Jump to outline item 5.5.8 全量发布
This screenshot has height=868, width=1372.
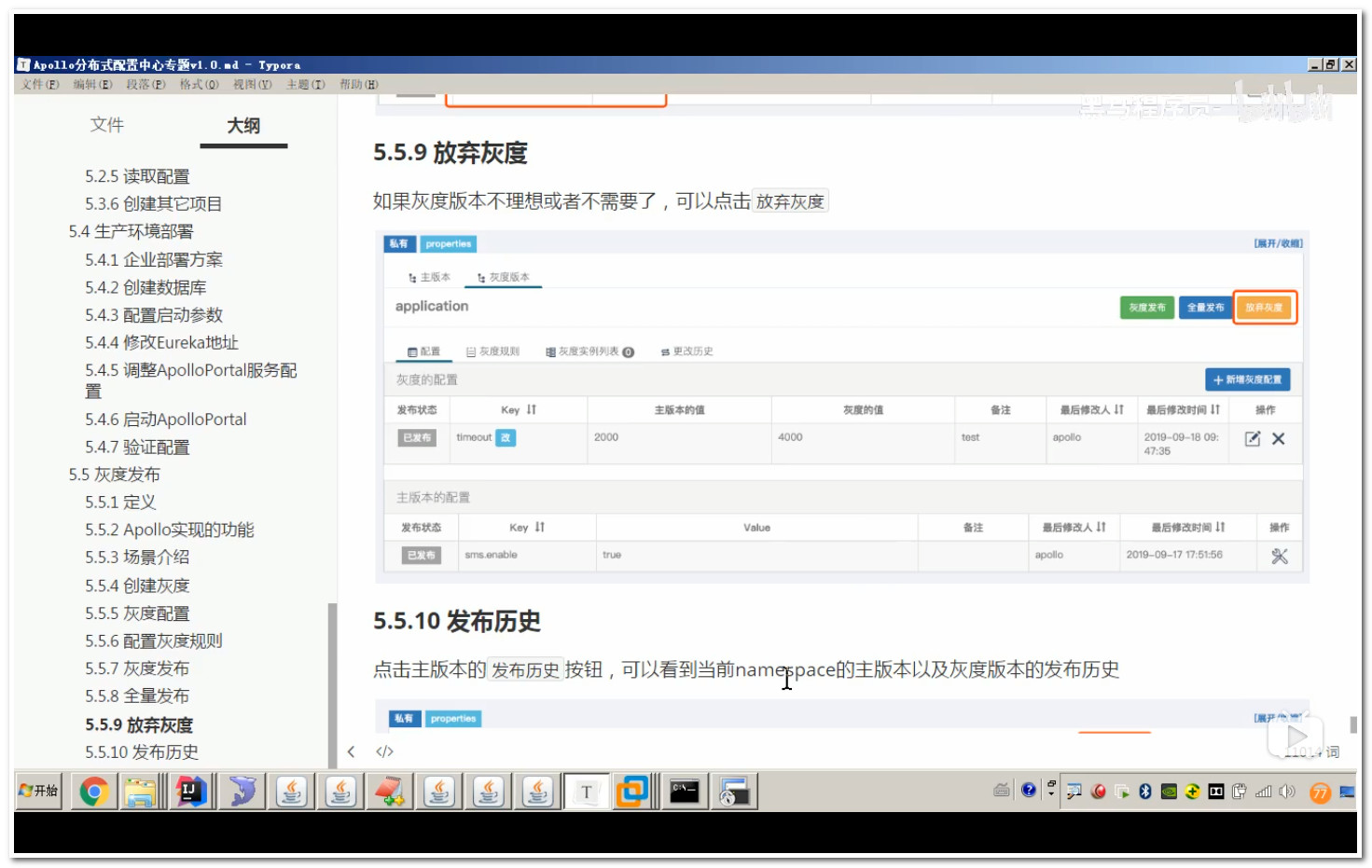point(137,696)
